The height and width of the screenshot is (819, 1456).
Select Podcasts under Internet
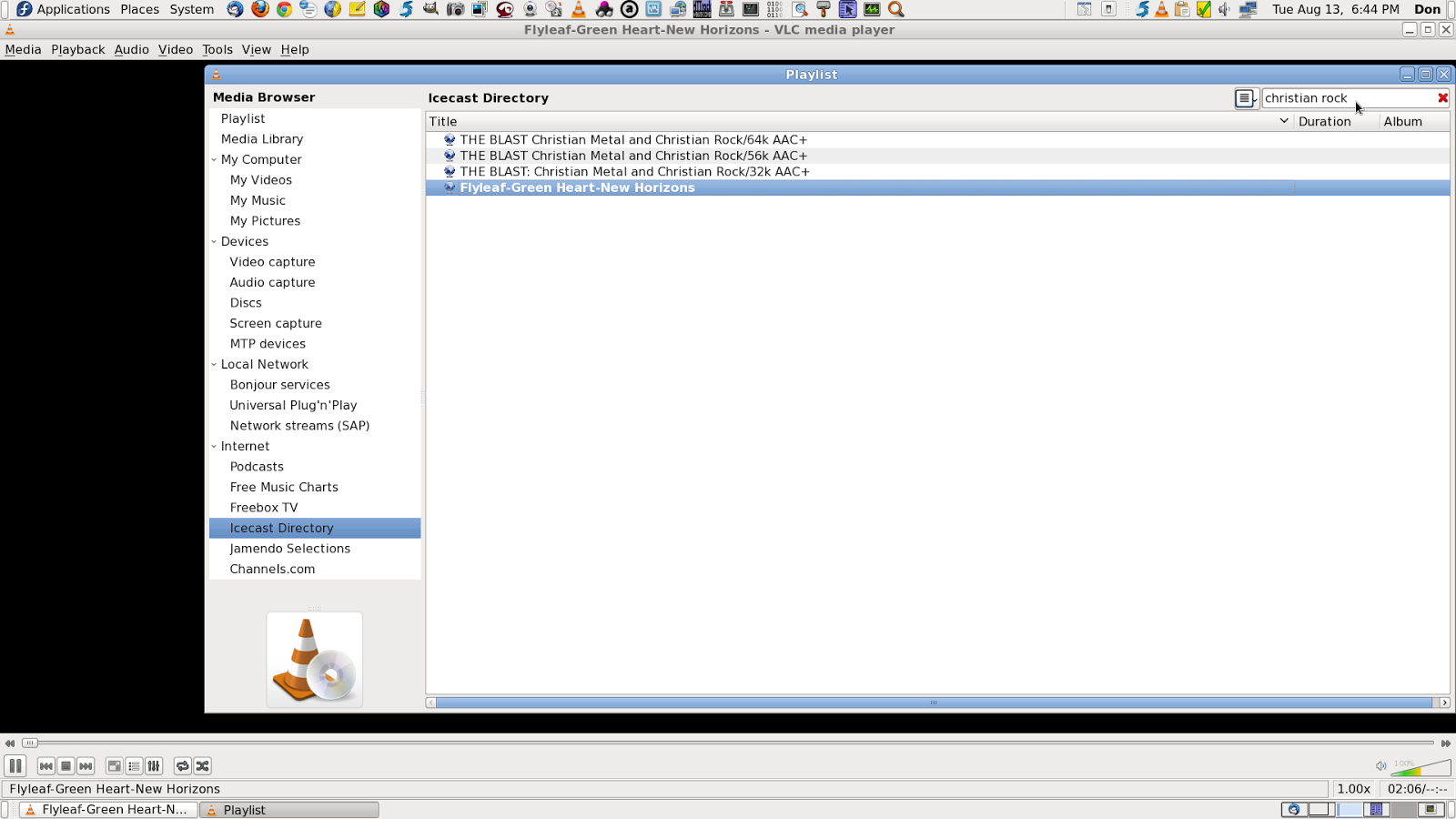coord(257,467)
